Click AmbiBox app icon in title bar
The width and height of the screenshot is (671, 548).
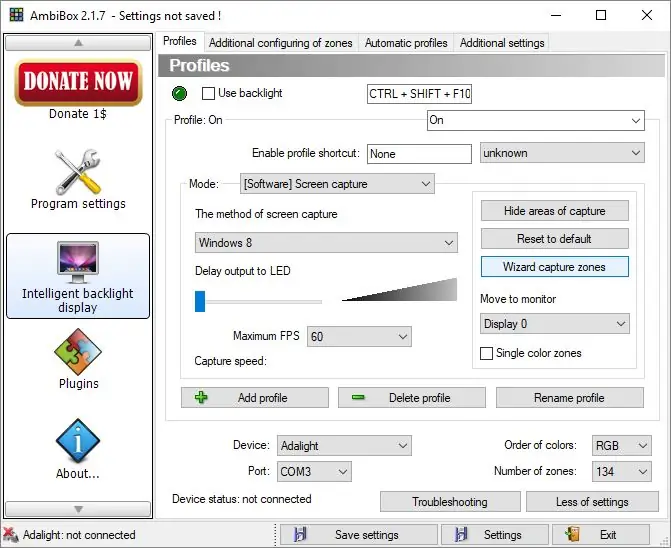pos(16,15)
